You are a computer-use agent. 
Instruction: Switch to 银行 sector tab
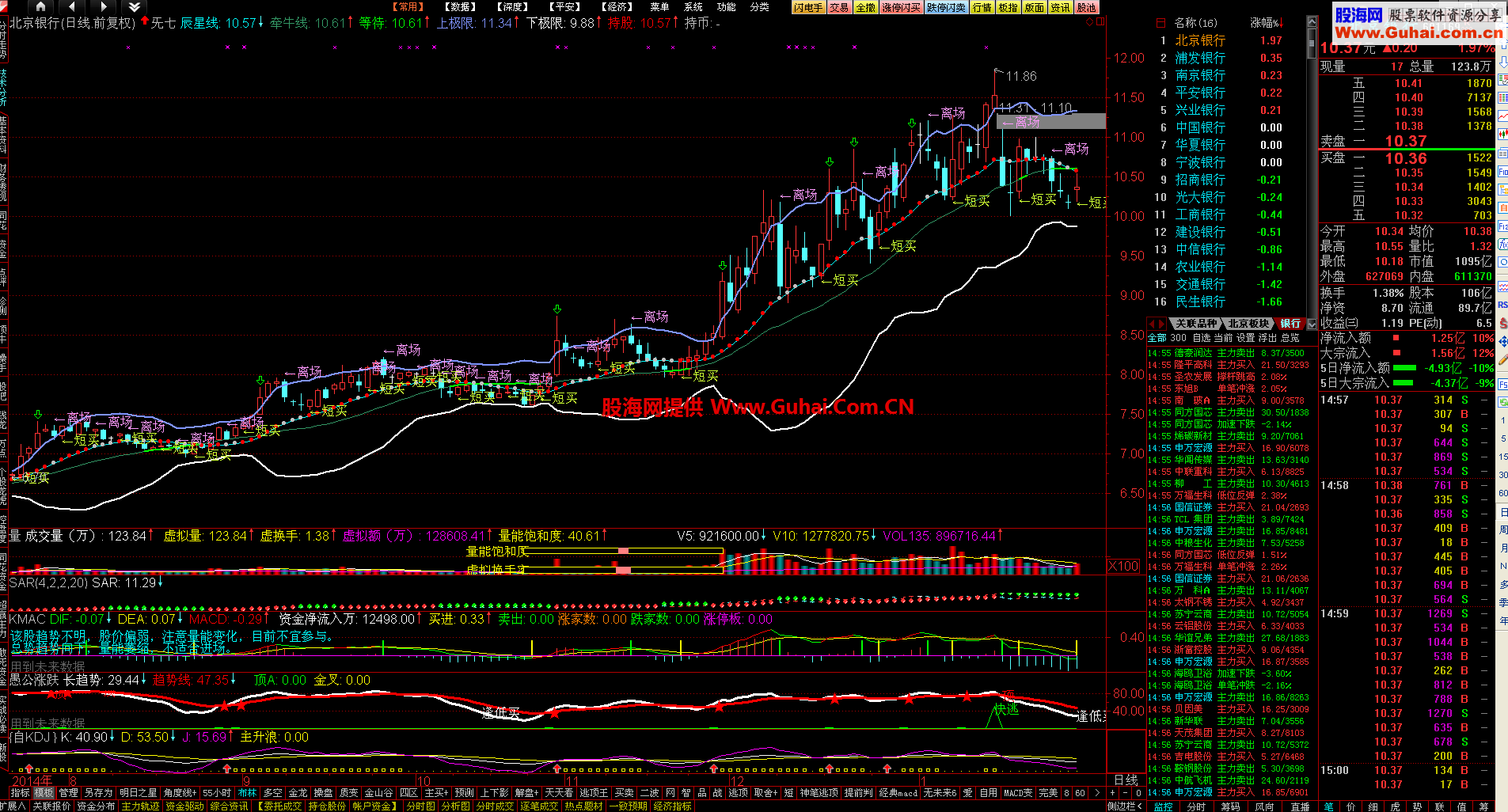(1290, 324)
